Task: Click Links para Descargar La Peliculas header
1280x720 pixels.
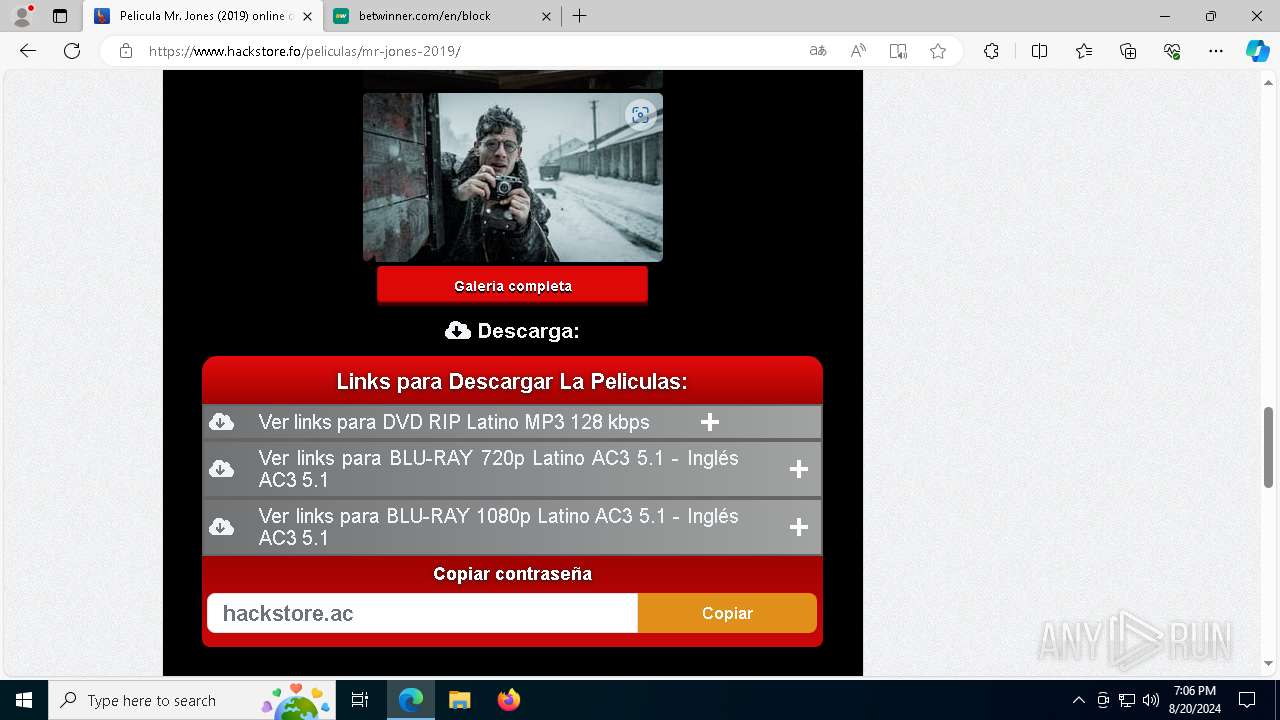Action: coord(512,381)
